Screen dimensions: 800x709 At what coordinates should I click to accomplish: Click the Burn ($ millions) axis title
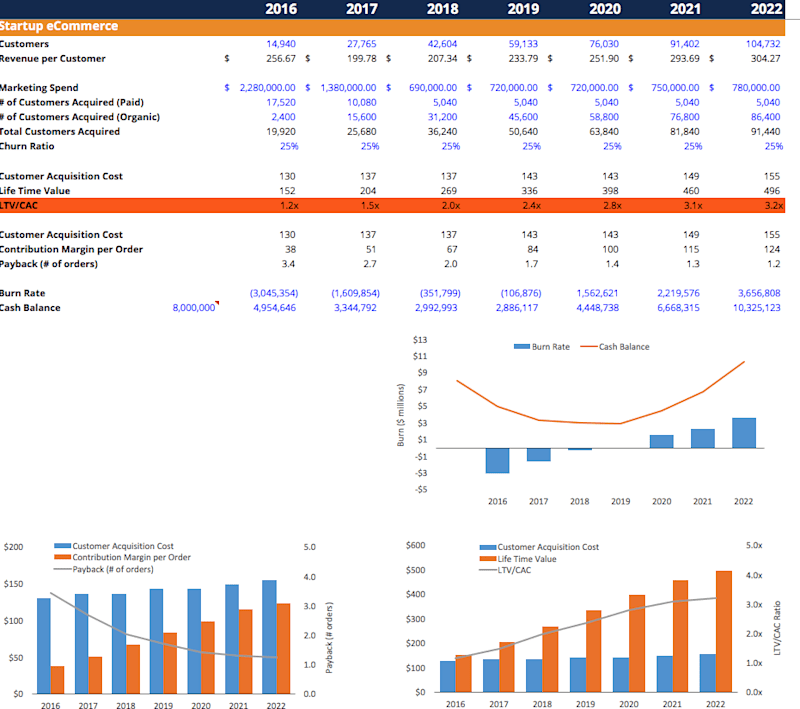point(401,415)
